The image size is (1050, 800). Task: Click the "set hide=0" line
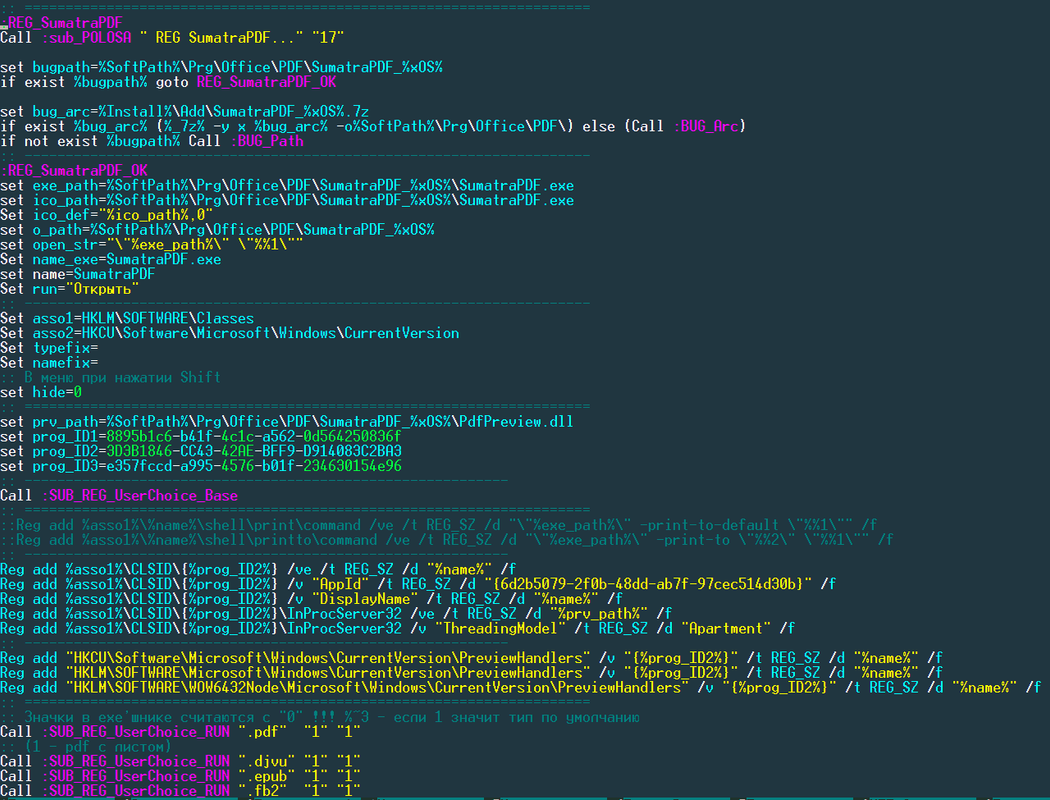pos(41,392)
